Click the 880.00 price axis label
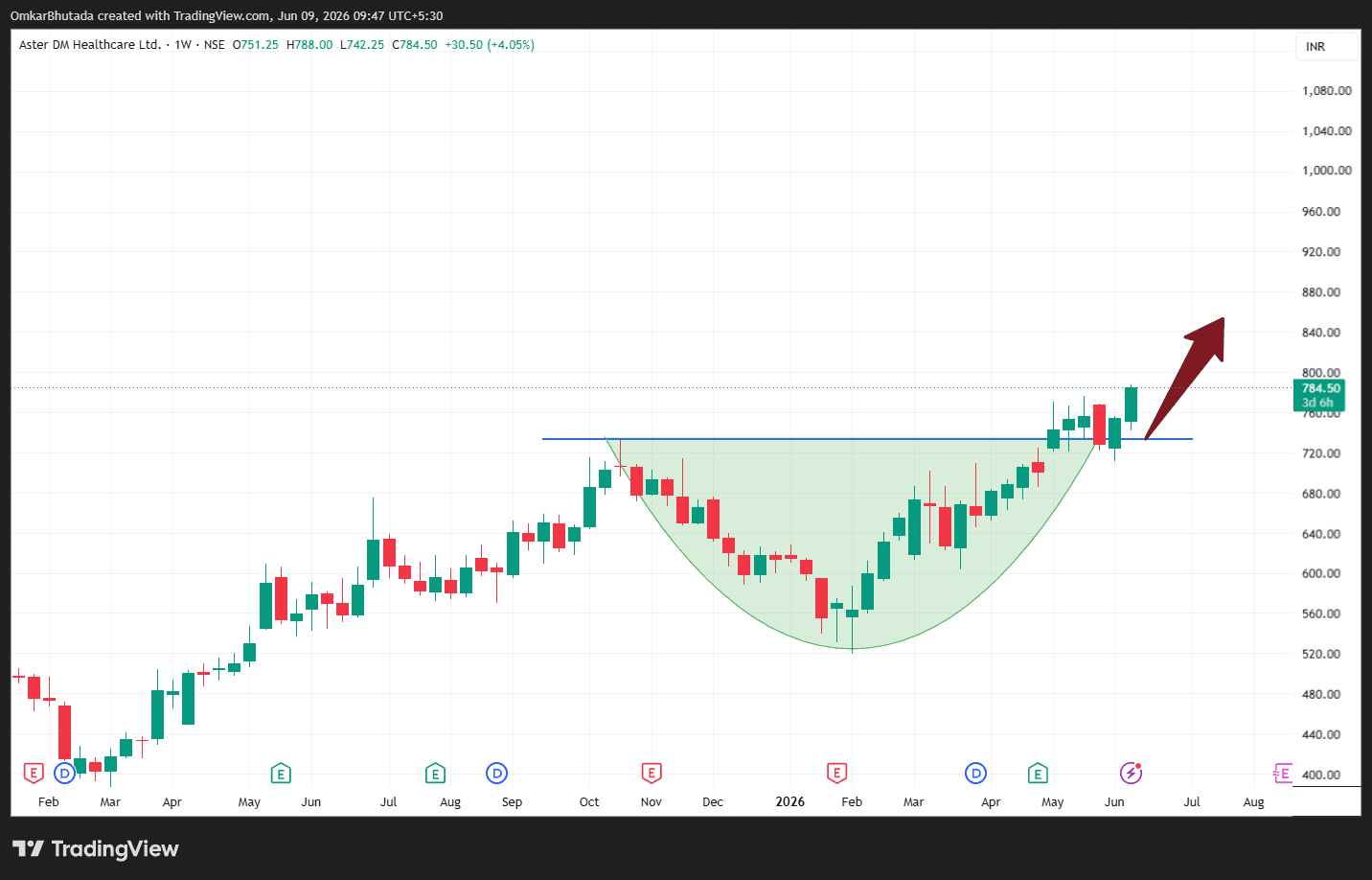Viewport: 1372px width, 880px height. (1321, 292)
